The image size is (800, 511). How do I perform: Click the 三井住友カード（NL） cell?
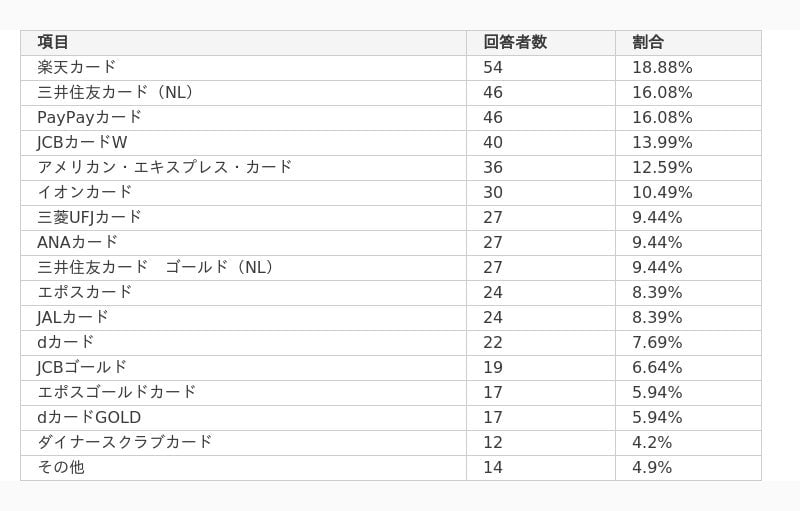click(116, 92)
